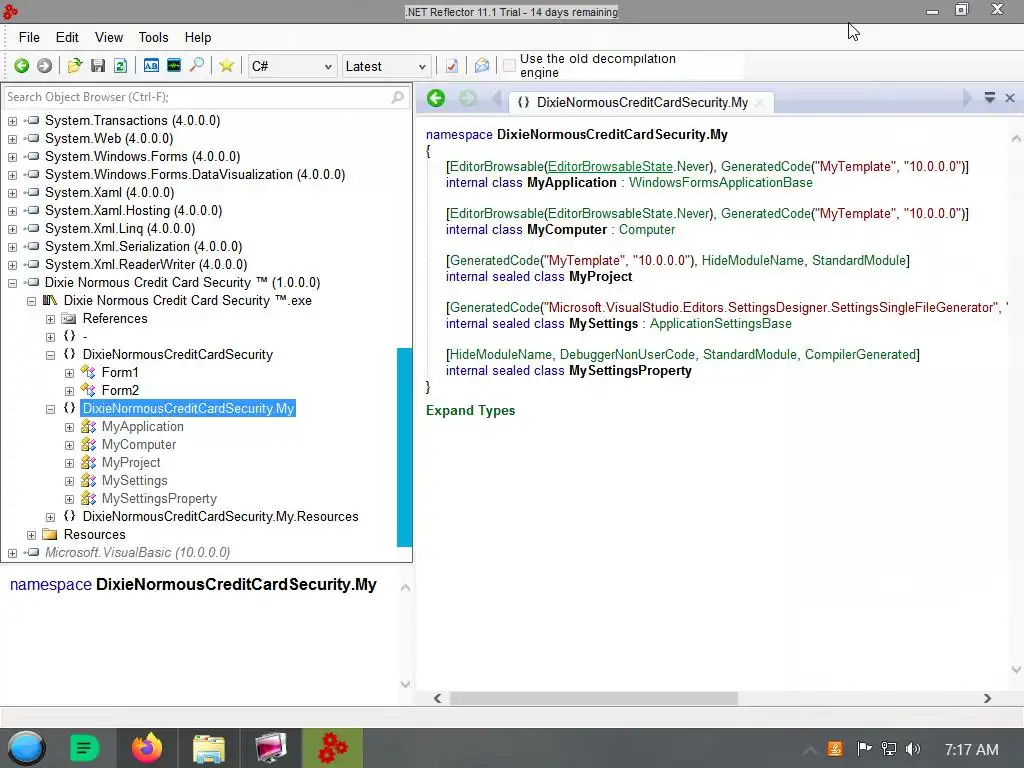Click the volume speaker tray icon
The height and width of the screenshot is (768, 1024).
(x=913, y=749)
